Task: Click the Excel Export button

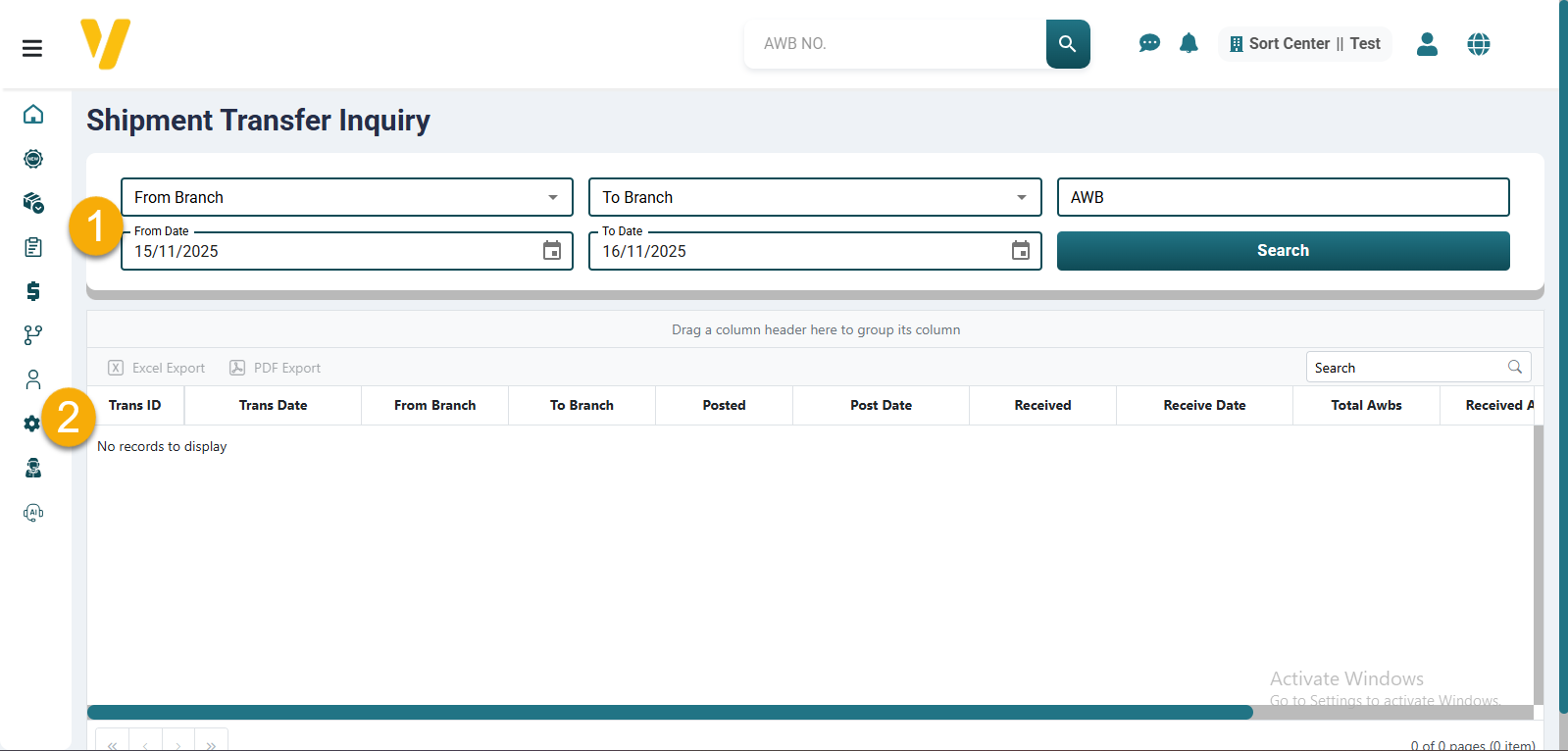Action: pyautogui.click(x=157, y=368)
